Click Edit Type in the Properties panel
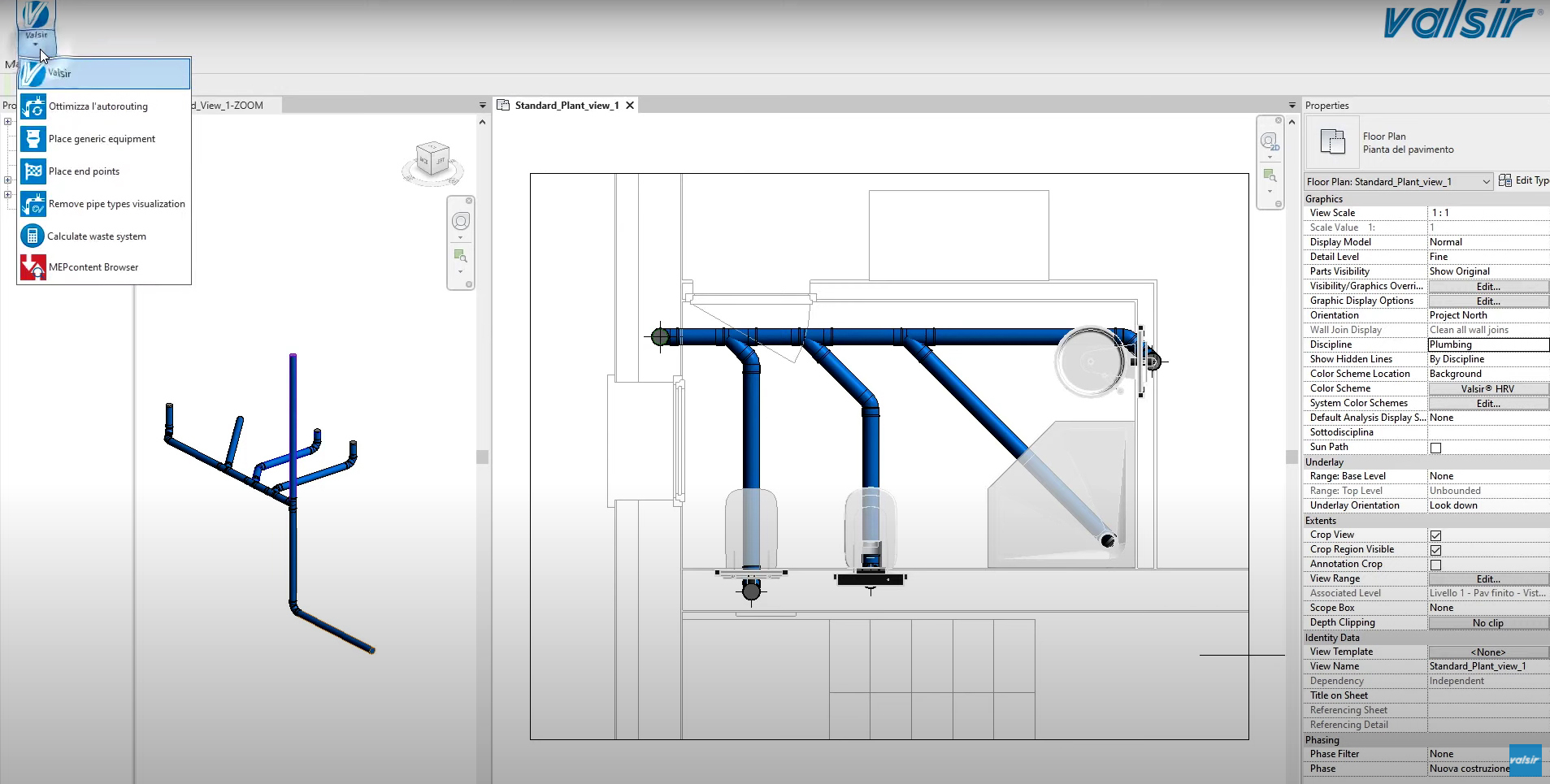The image size is (1550, 784). (1524, 180)
